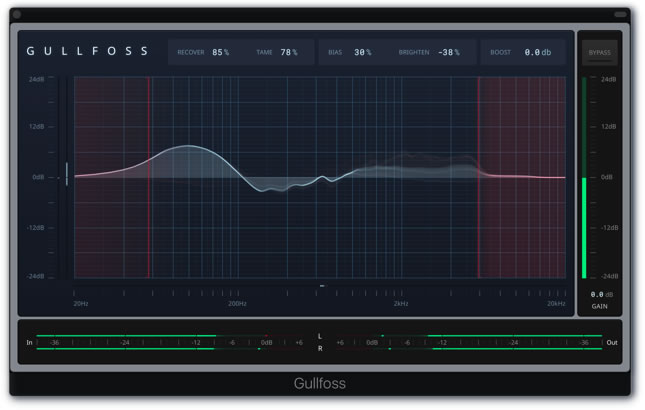The height and width of the screenshot is (410, 645).
Task: Click the BOOST 0.0 db value
Action: (x=538, y=52)
